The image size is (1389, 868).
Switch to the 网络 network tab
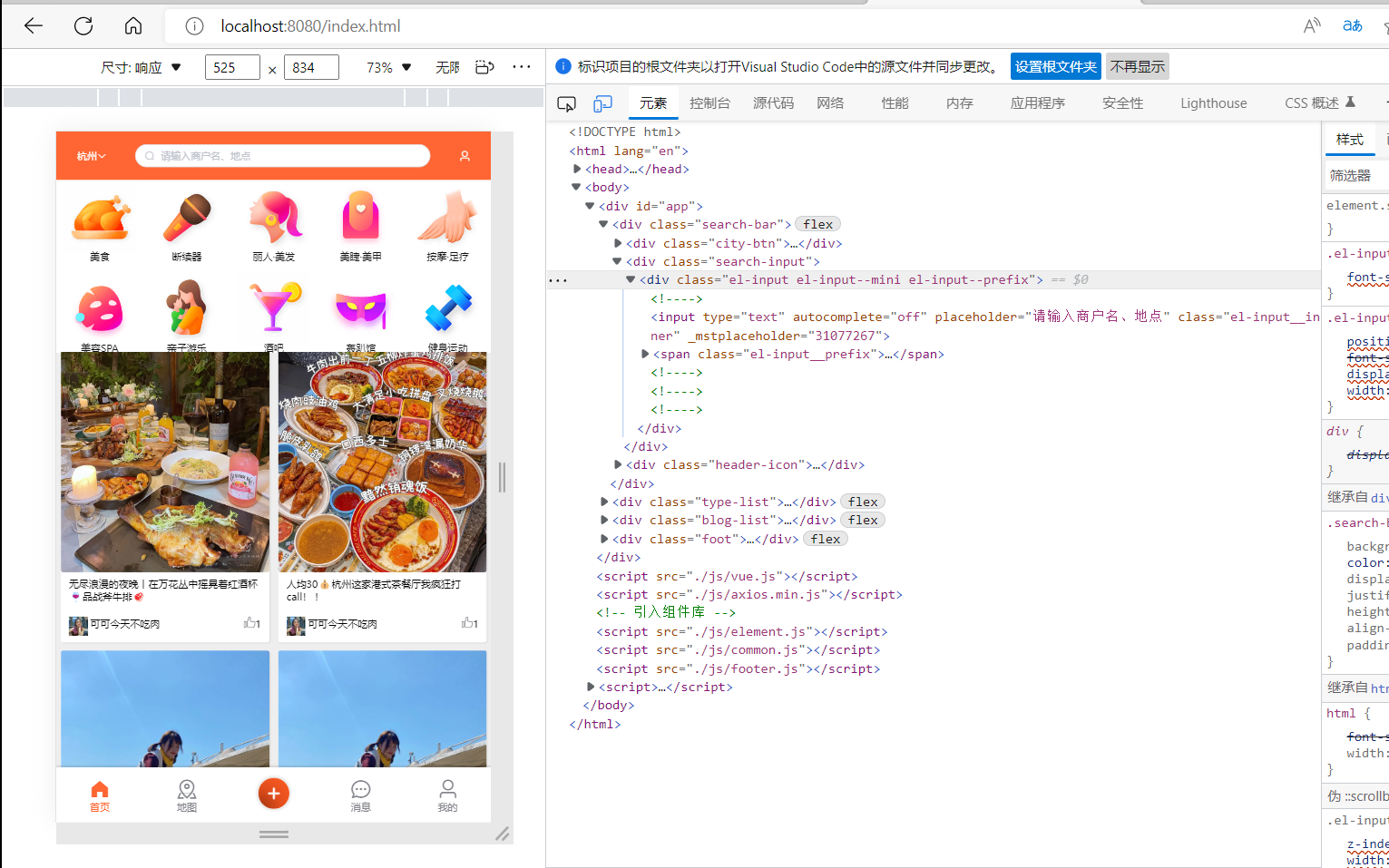(x=830, y=103)
